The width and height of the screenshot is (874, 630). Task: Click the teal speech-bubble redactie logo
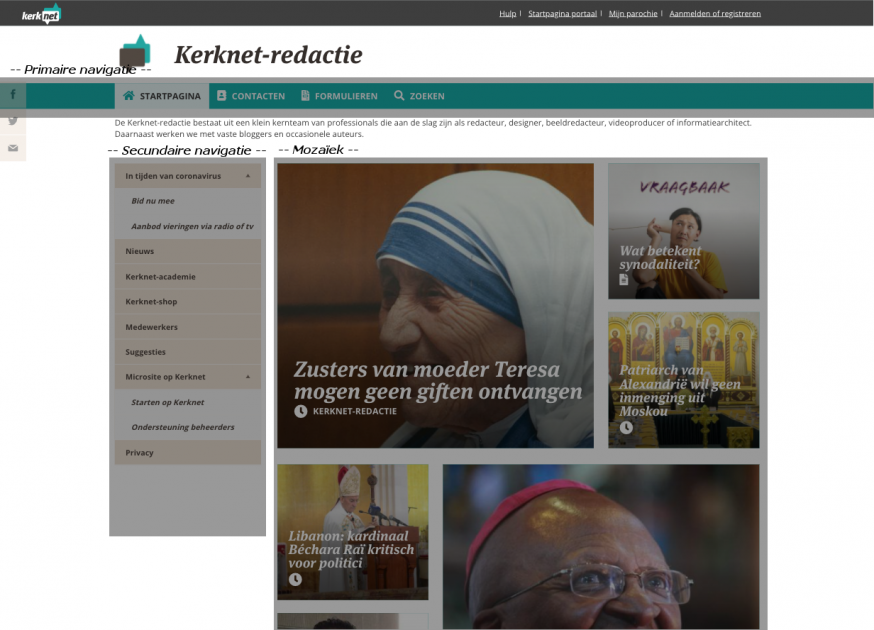click(x=135, y=51)
